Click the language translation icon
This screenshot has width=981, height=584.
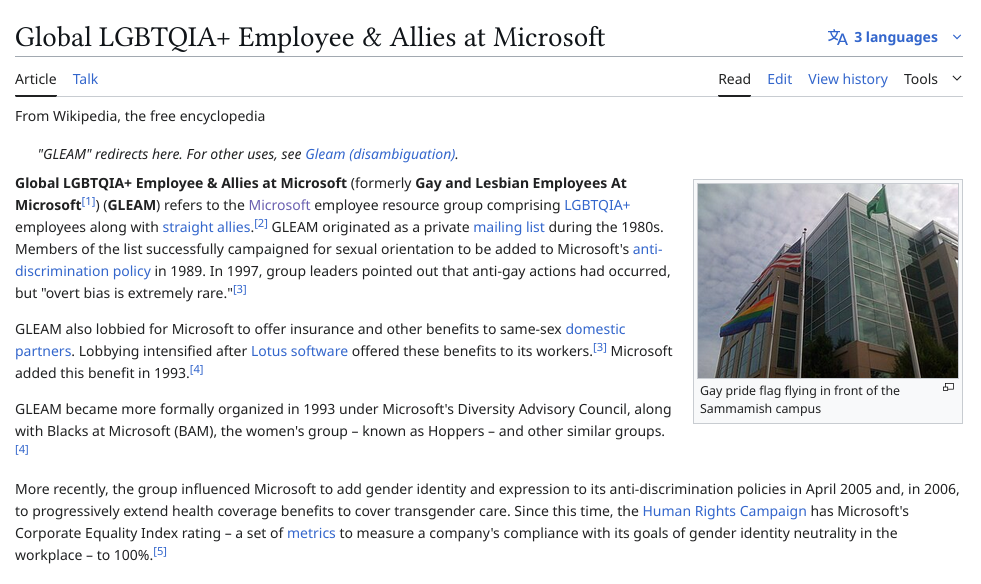[837, 37]
